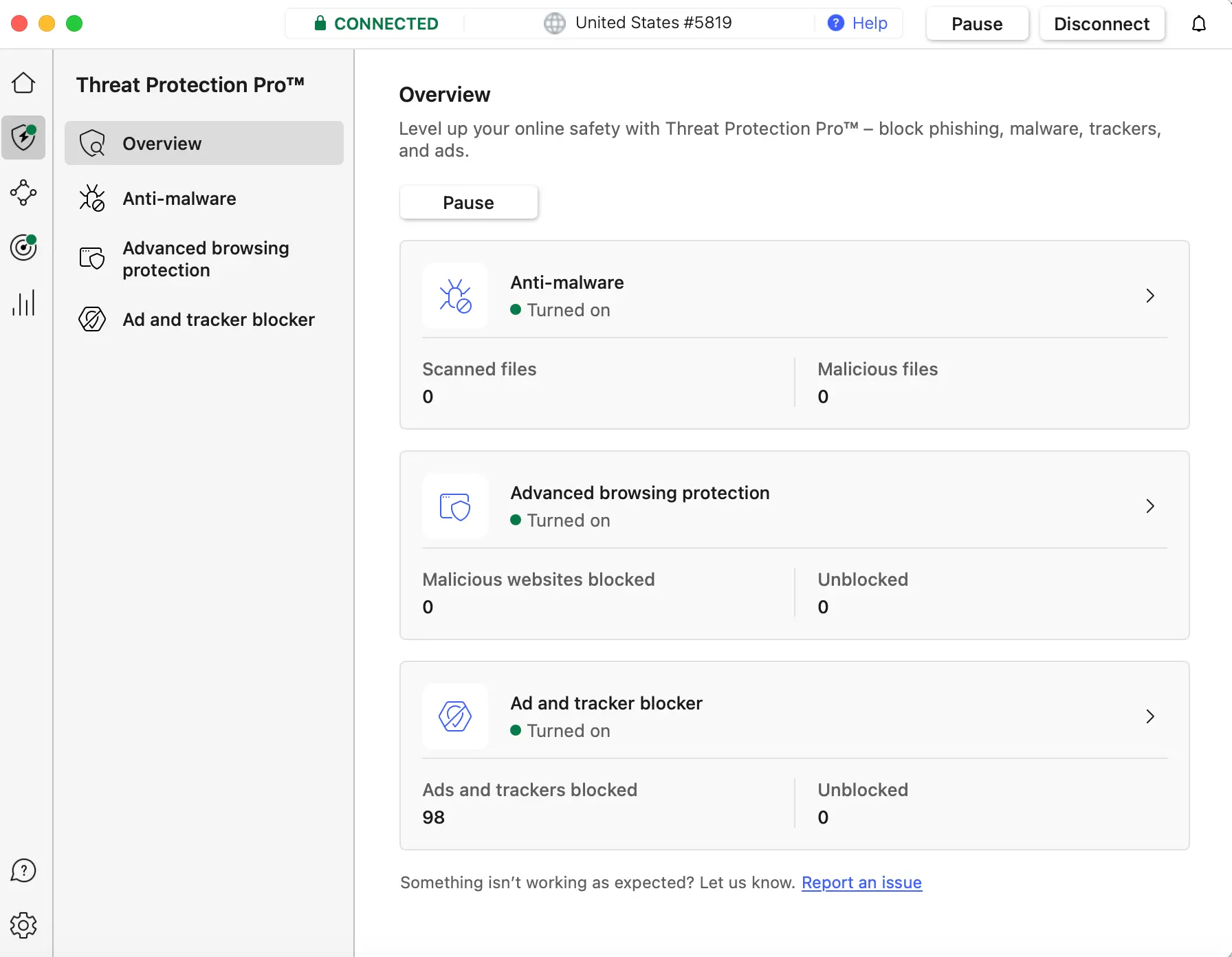Viewport: 1232px width, 957px height.
Task: Click the Anti-malware card title
Action: coord(566,283)
